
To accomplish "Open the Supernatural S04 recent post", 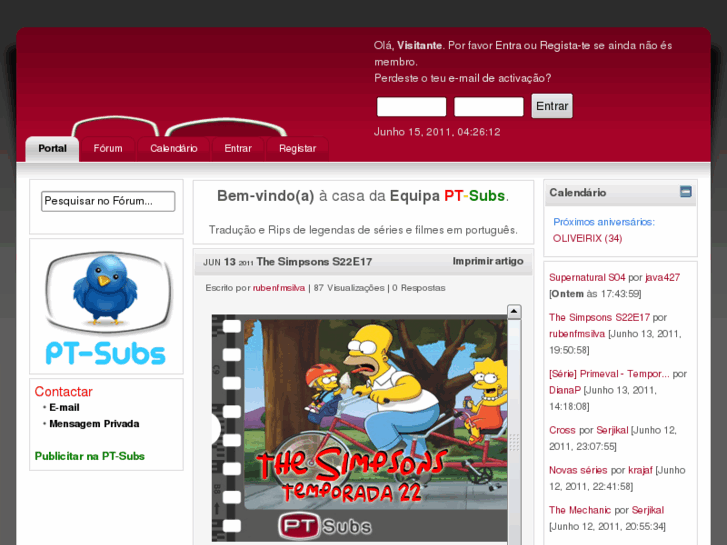I will point(587,277).
